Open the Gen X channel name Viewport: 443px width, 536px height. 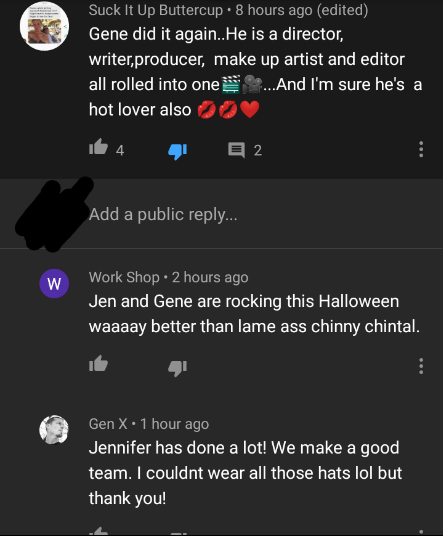coord(108,424)
